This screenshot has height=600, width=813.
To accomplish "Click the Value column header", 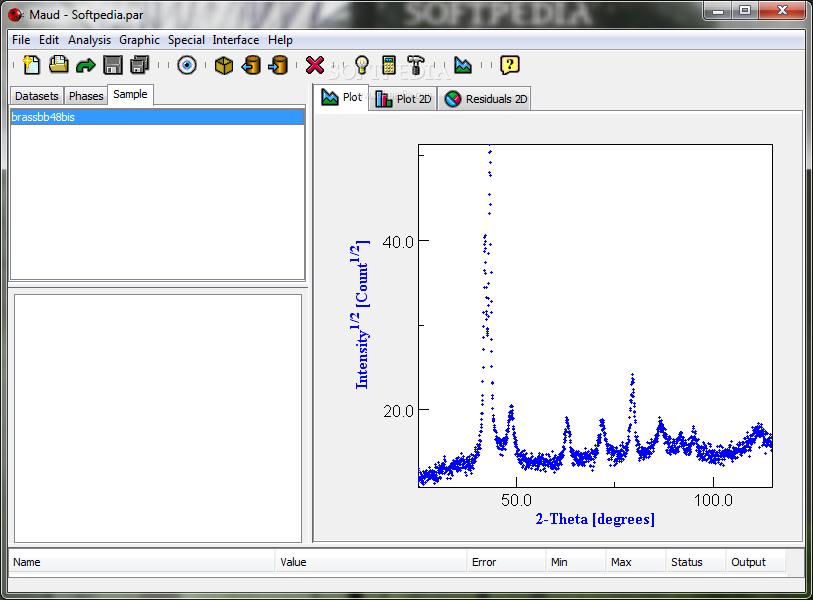I will click(x=371, y=562).
